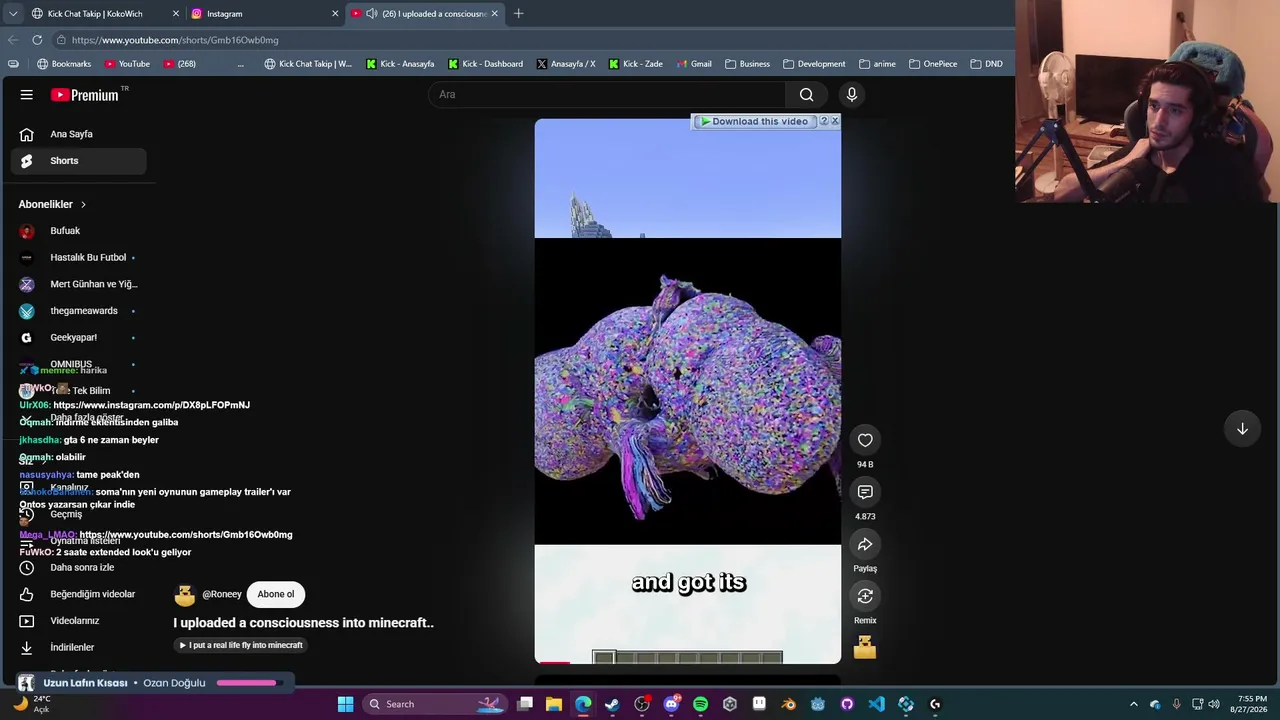Go back with the browser back arrow
The height and width of the screenshot is (720, 1280).
coord(13,40)
